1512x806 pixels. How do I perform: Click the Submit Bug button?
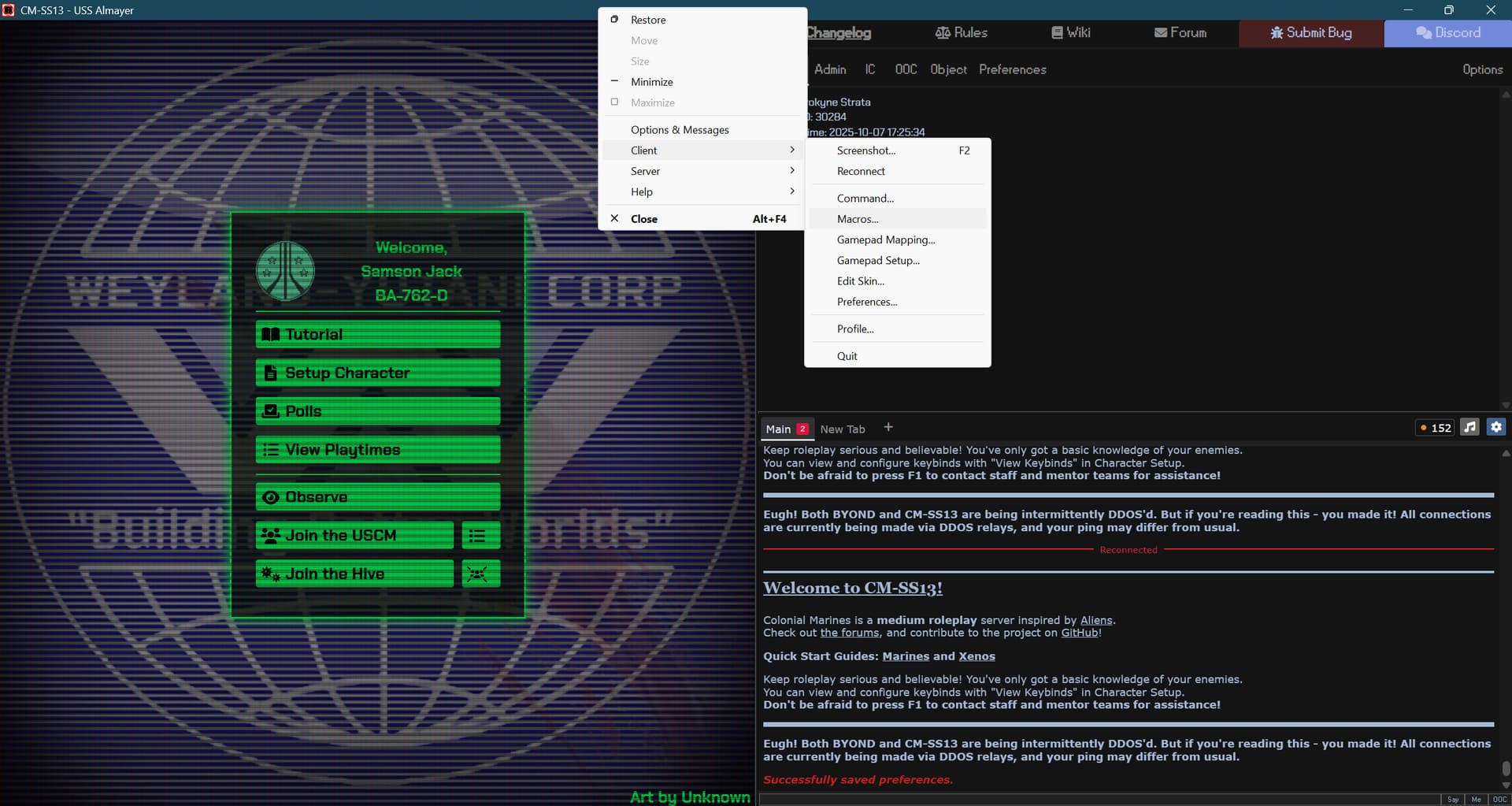click(1311, 33)
